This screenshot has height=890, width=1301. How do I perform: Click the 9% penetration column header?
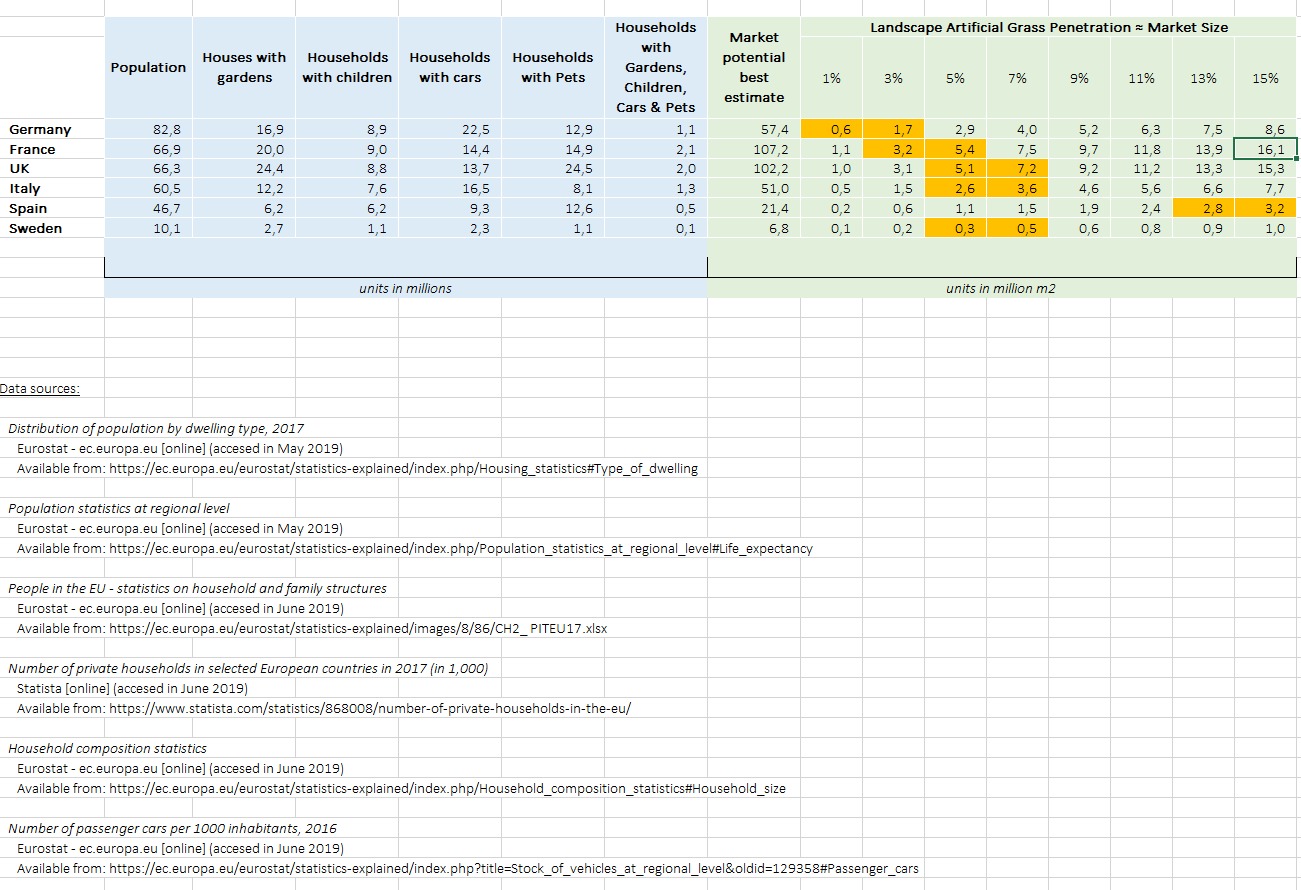[x=1079, y=78]
